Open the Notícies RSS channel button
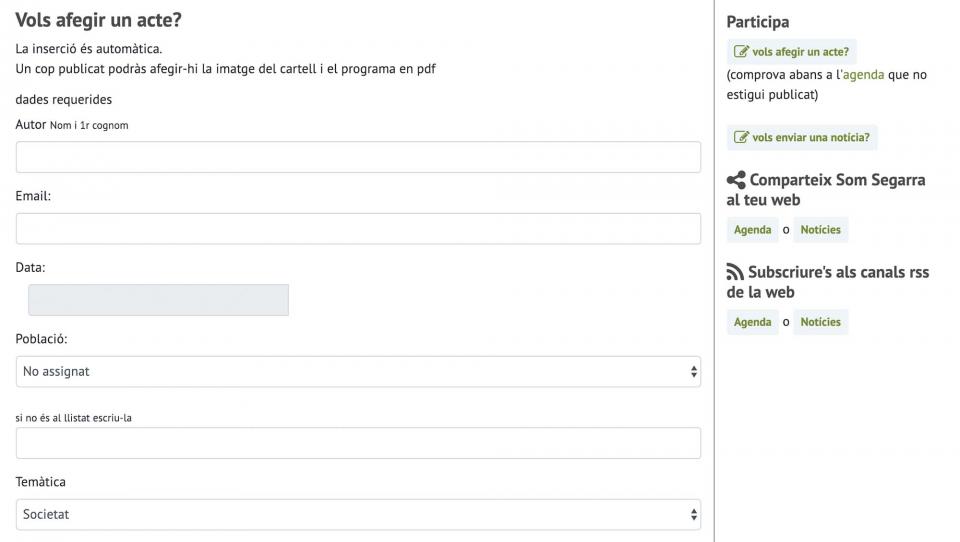Viewport: 960px width, 542px height. click(820, 322)
